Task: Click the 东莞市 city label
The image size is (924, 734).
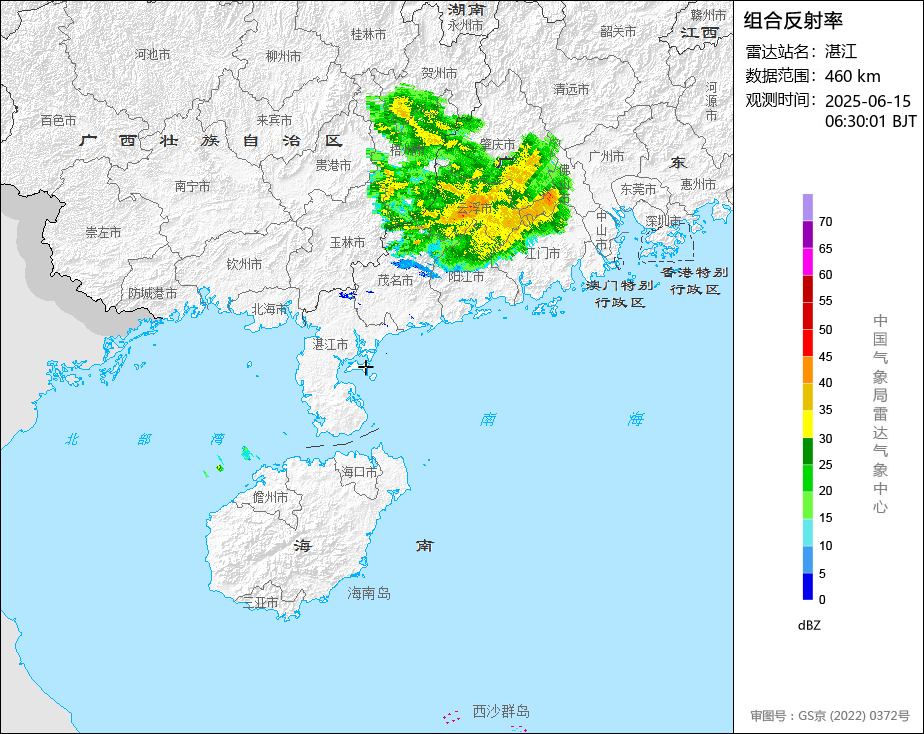Action: (638, 189)
